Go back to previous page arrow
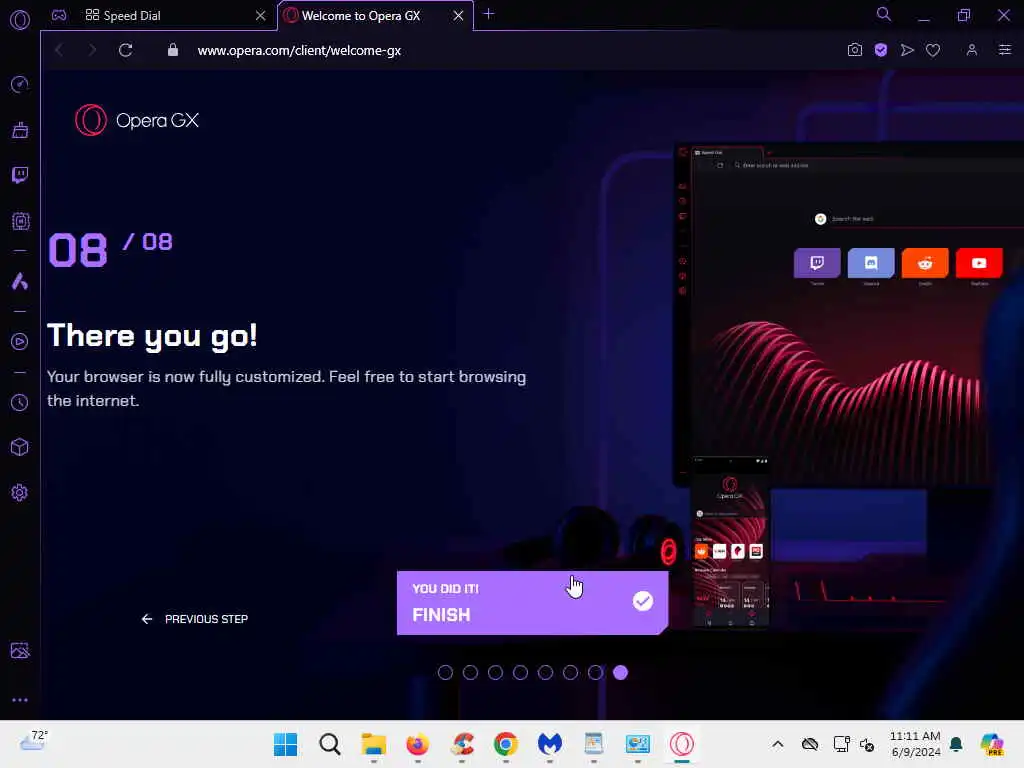The image size is (1024, 768). click(x=59, y=50)
